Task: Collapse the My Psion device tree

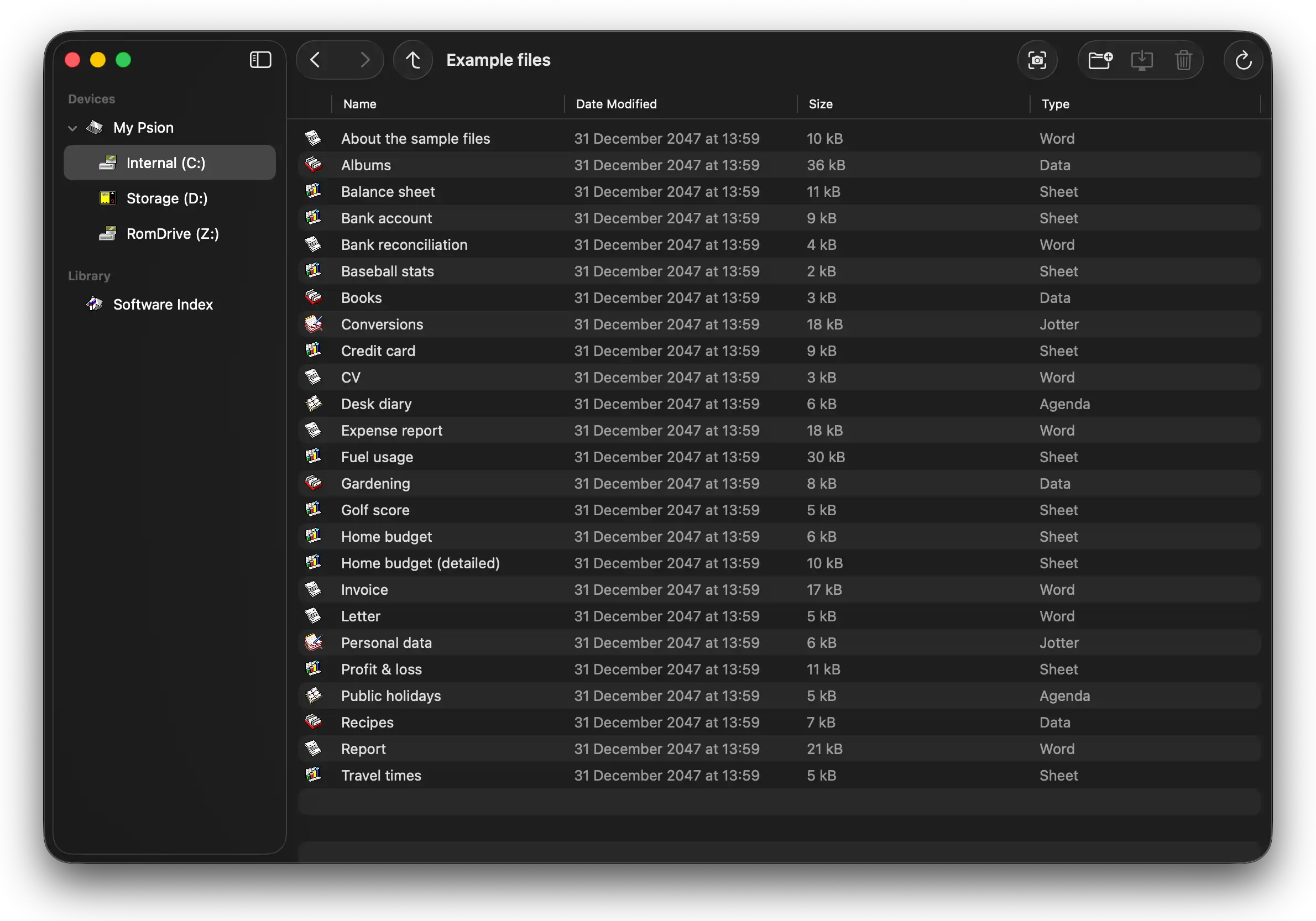Action: click(x=73, y=128)
